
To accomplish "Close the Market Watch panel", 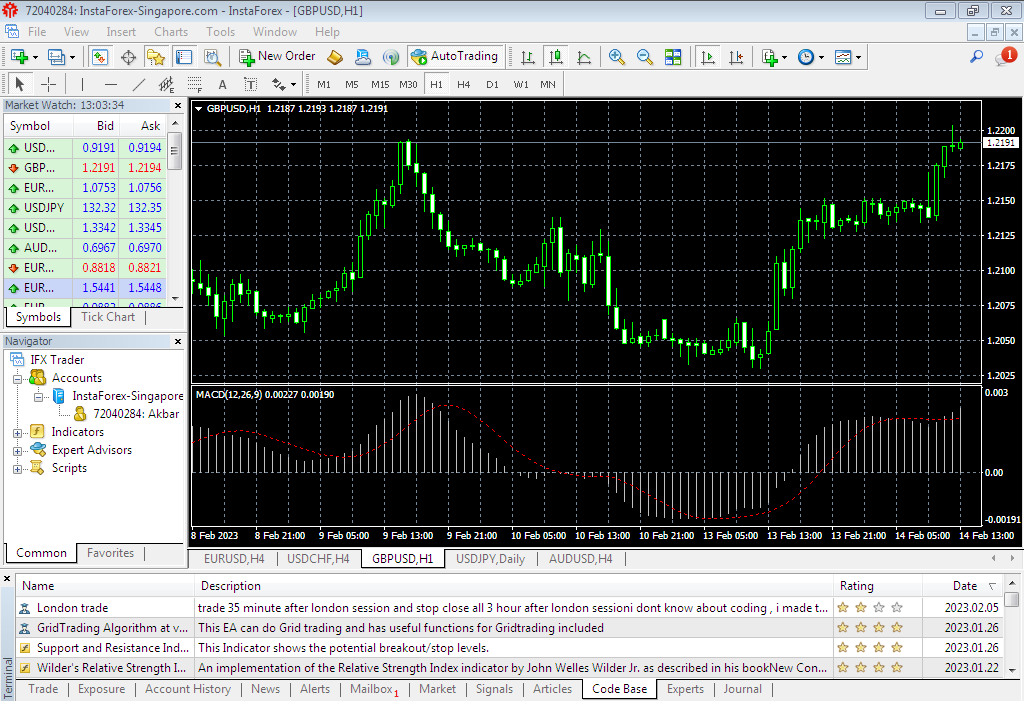I will point(178,105).
